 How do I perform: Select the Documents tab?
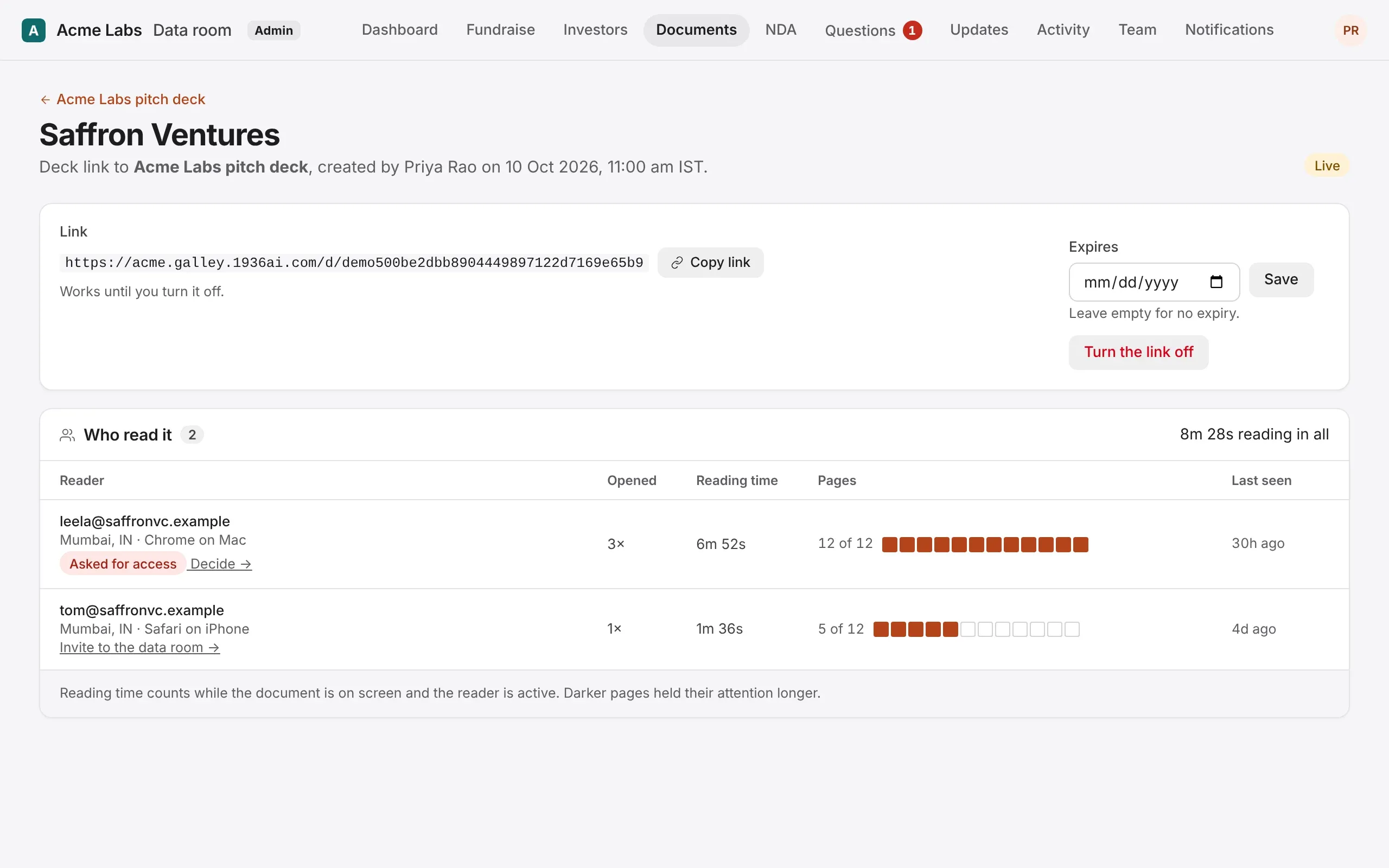696,30
